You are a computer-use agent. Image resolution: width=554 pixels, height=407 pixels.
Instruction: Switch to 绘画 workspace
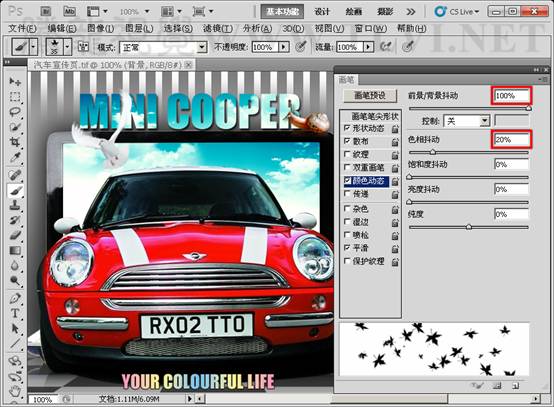[x=354, y=12]
